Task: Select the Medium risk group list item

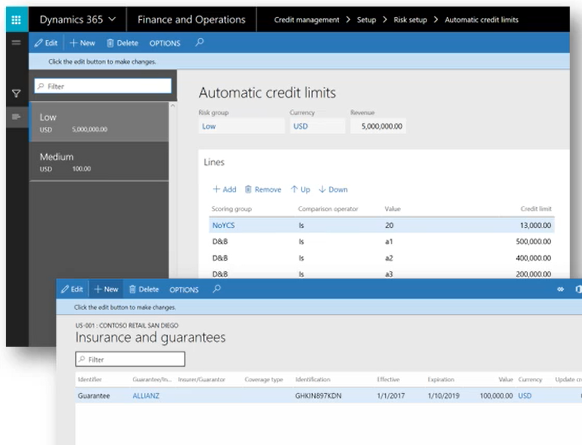Action: (x=99, y=162)
